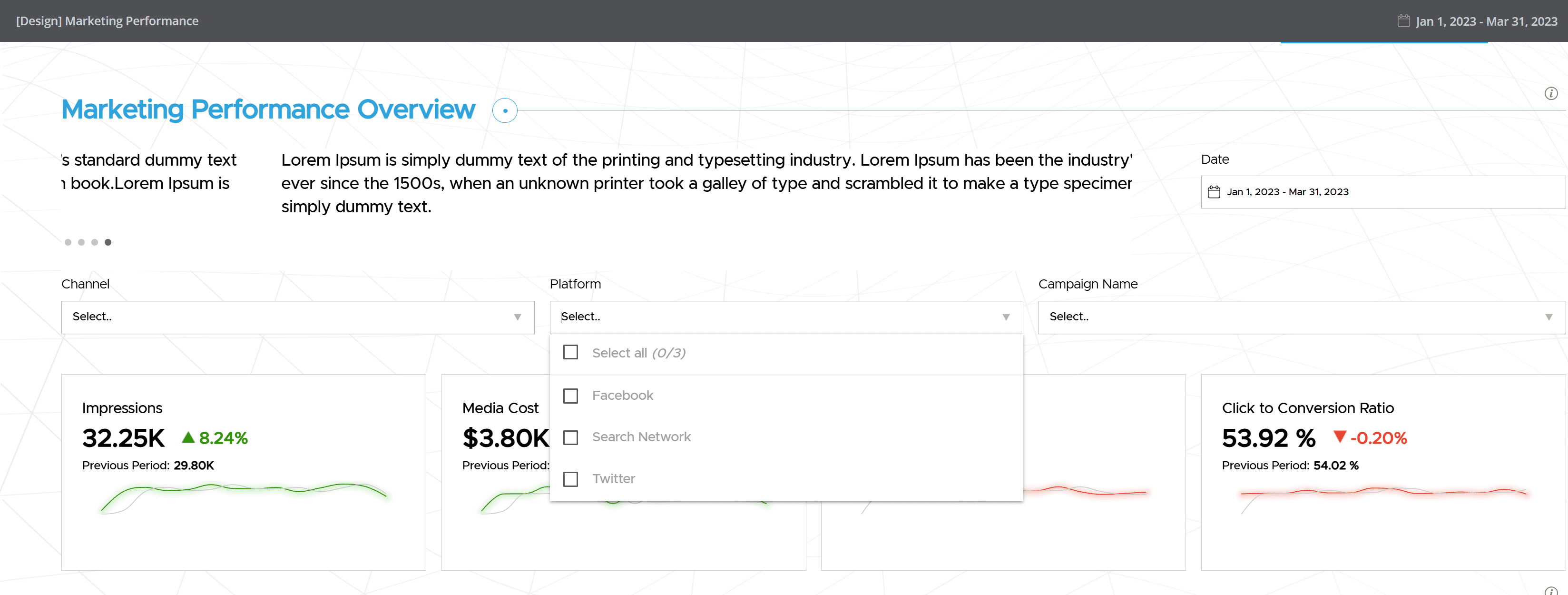Select the first carousel dot under the description
Viewport: 1568px width, 595px height.
[68, 242]
